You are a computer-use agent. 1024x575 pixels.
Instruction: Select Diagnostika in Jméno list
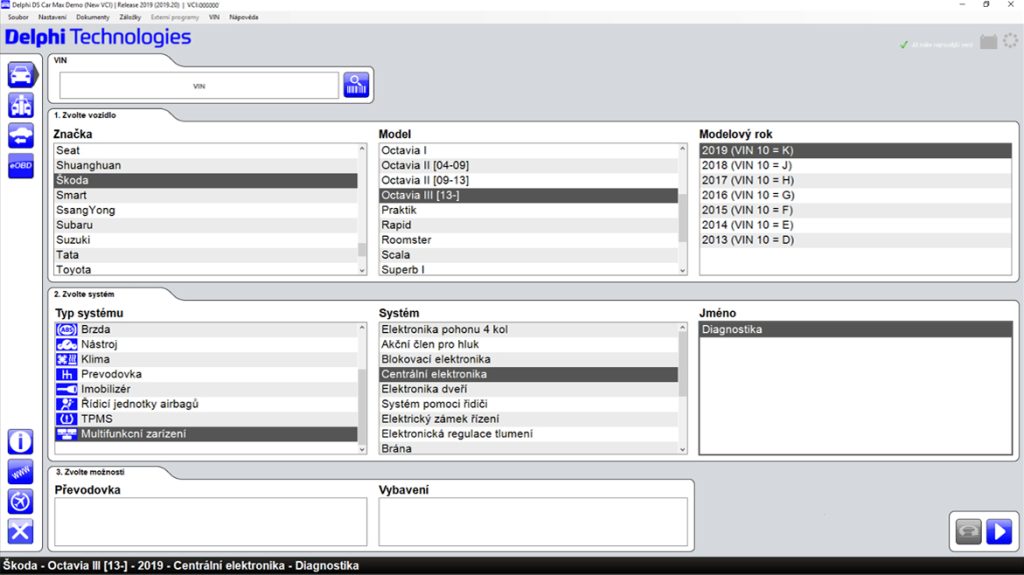coord(856,329)
